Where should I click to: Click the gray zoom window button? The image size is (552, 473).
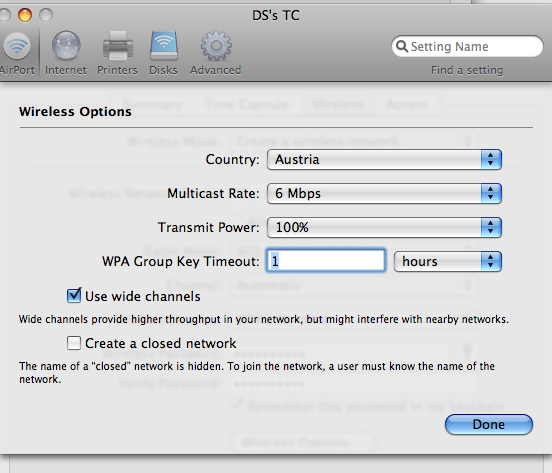[x=46, y=15]
